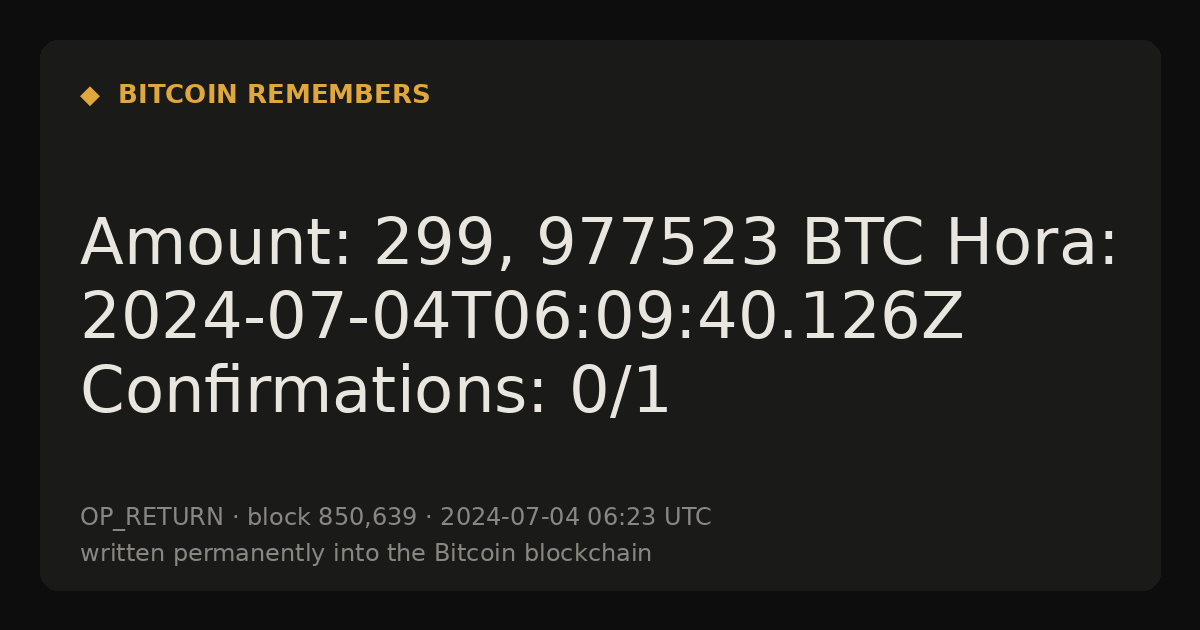Click the BTC currency unit text
Screen dimensions: 1200x630
coord(863,244)
